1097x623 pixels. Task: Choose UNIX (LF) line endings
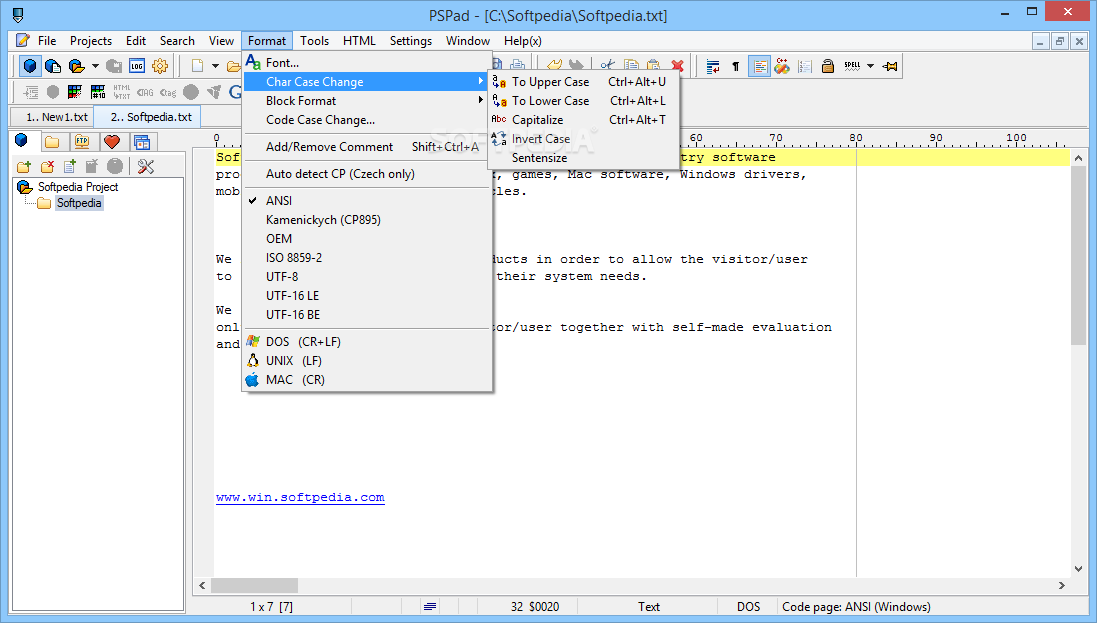[x=367, y=360]
